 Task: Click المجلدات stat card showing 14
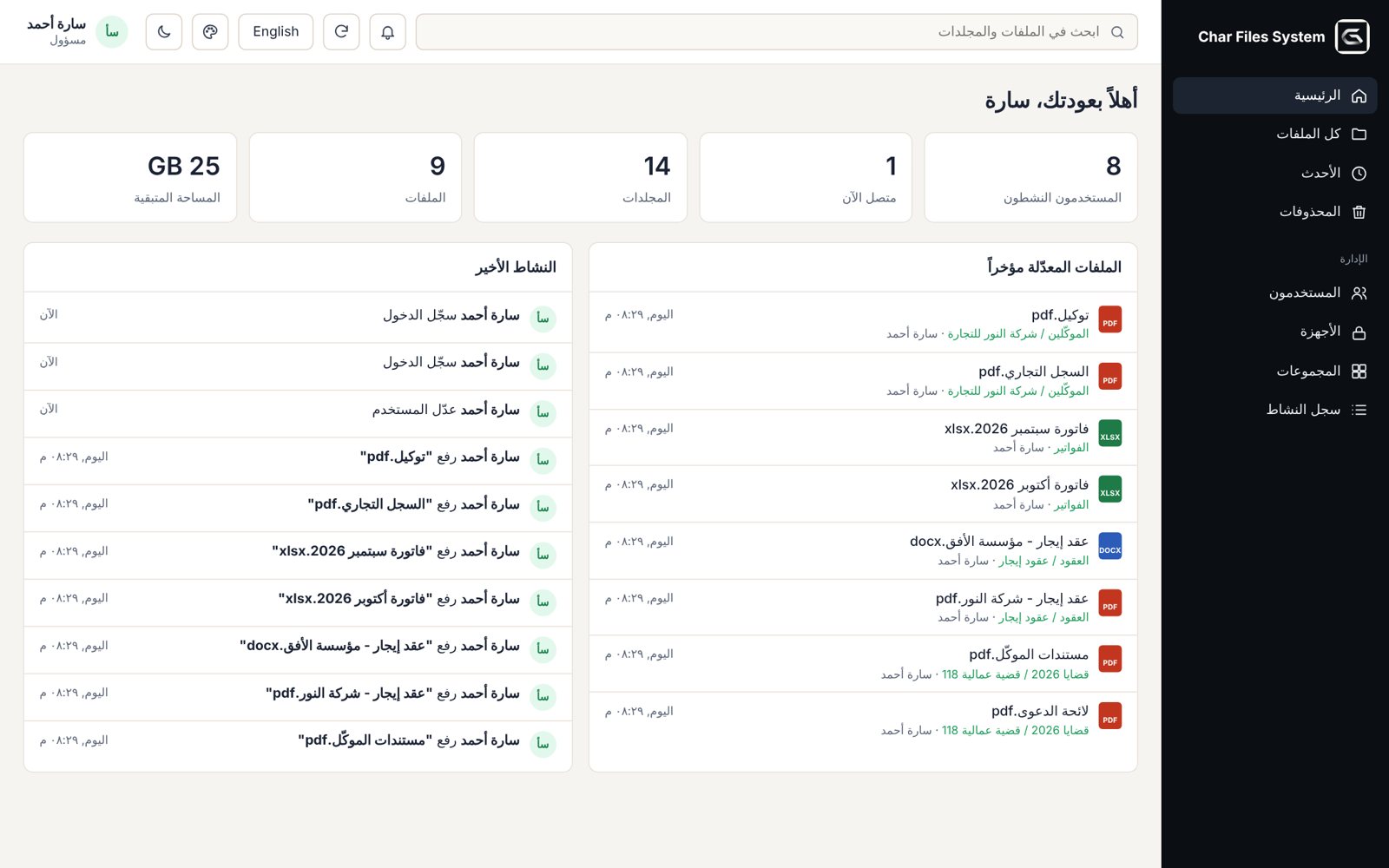[x=581, y=177]
